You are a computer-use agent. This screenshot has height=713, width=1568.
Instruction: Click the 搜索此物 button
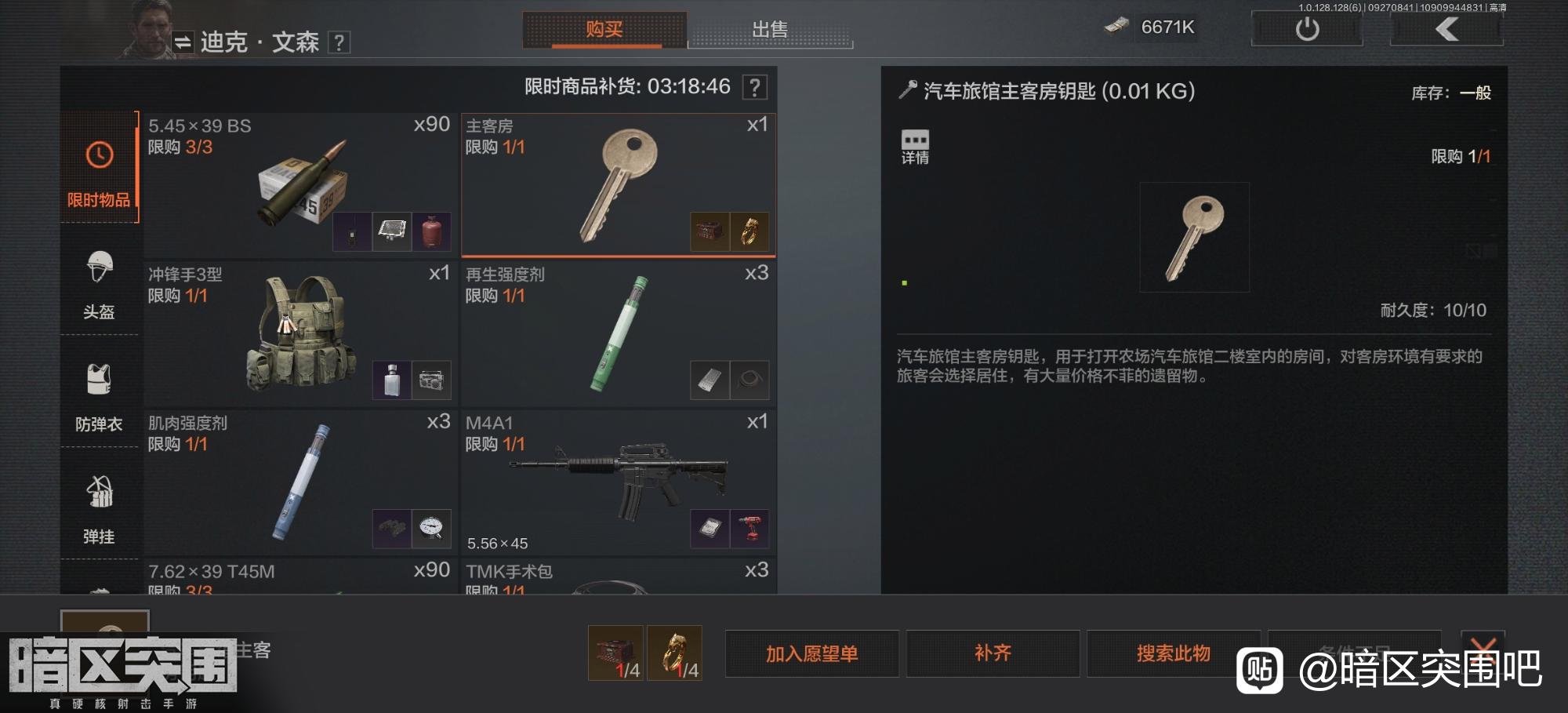tap(1174, 653)
